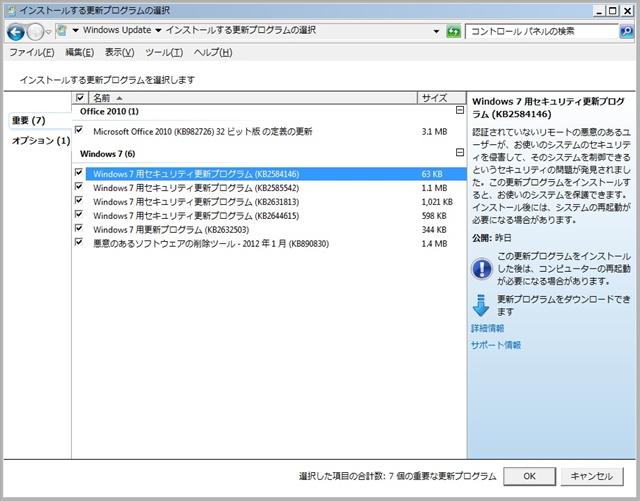Open the サポート情報 link
640x501 pixels.
[496, 345]
